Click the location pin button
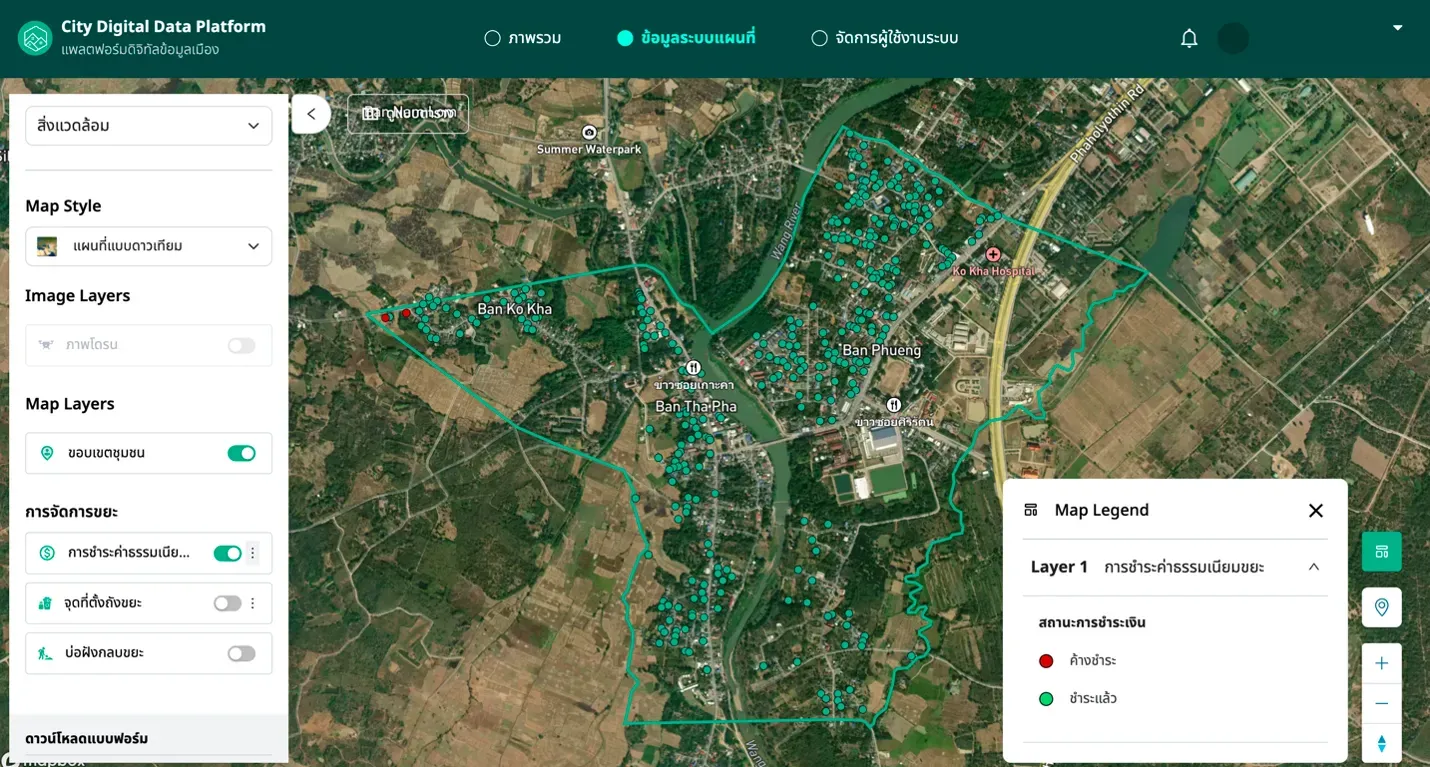The image size is (1430, 767). point(1382,607)
